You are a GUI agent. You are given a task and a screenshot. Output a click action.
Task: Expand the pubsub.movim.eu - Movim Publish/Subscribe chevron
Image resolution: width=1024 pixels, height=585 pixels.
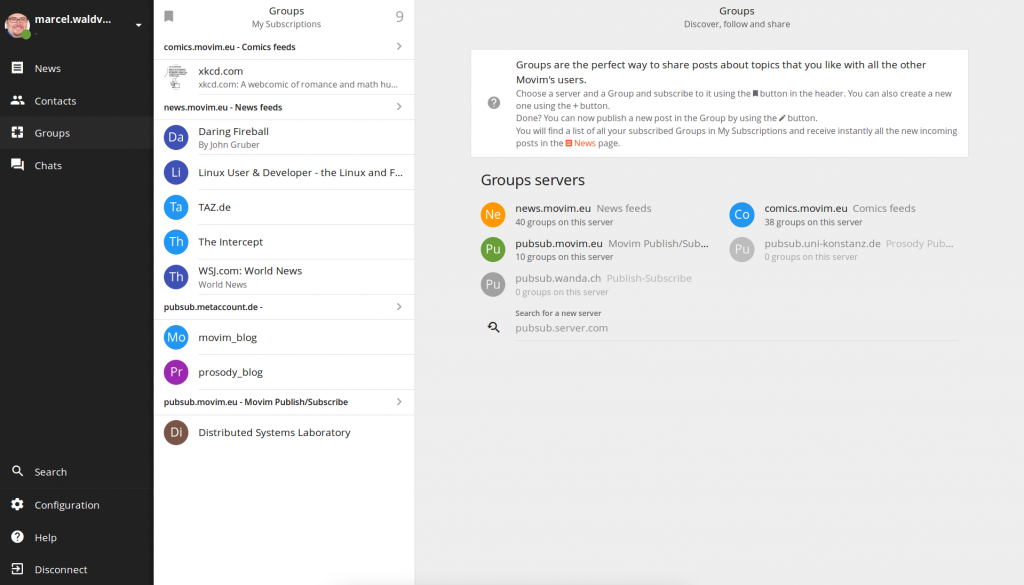pos(399,402)
